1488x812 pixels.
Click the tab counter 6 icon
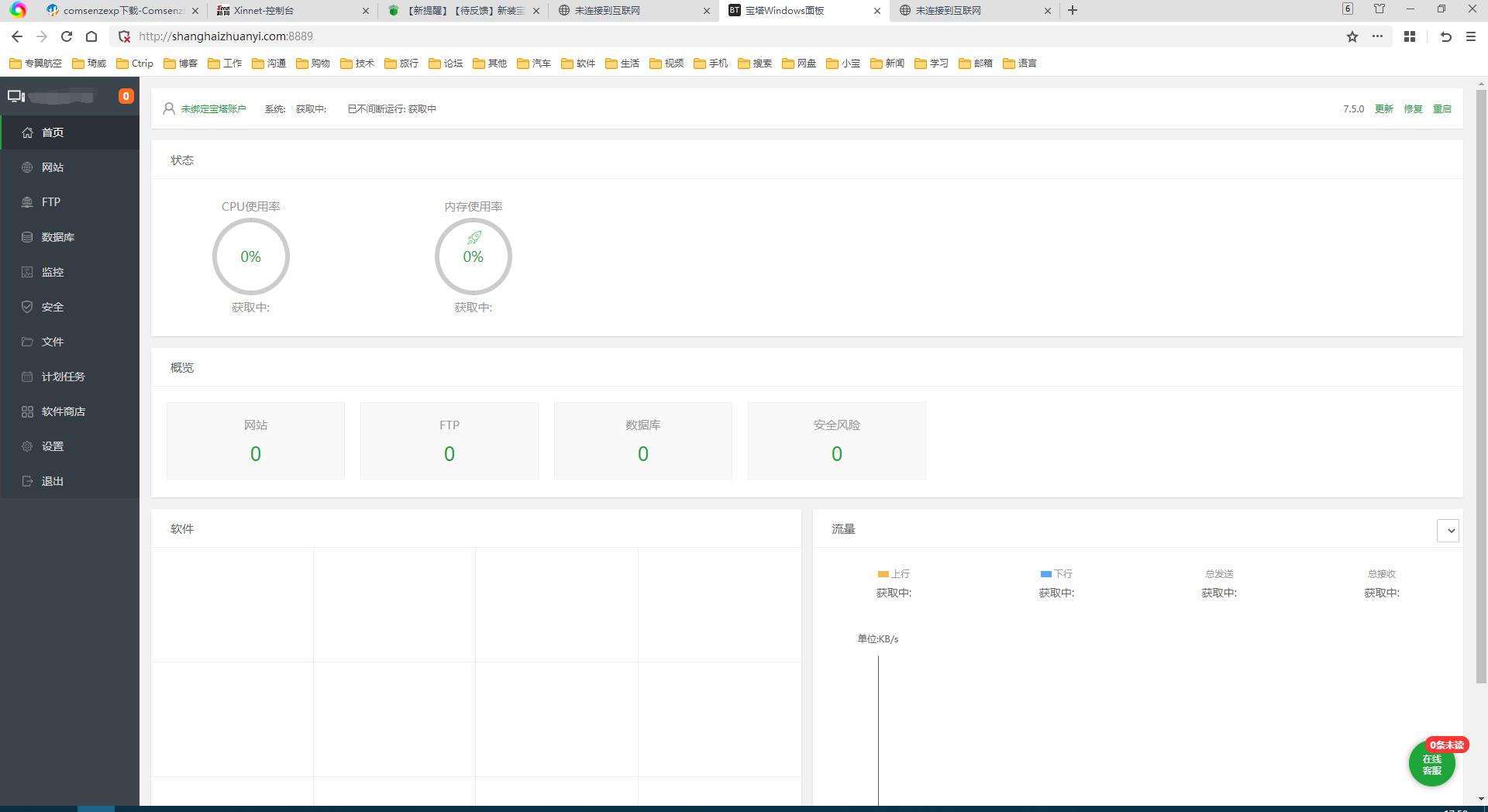1348,9
